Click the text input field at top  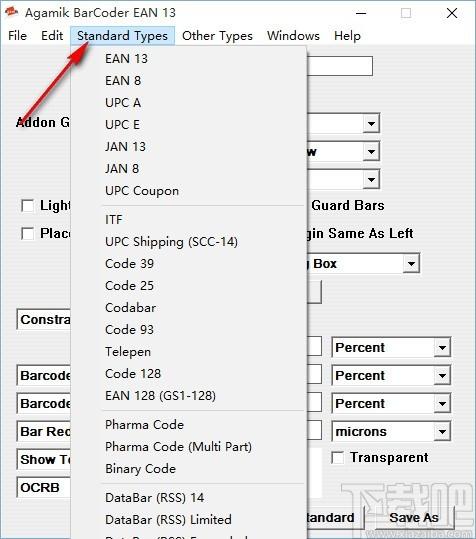coord(339,66)
